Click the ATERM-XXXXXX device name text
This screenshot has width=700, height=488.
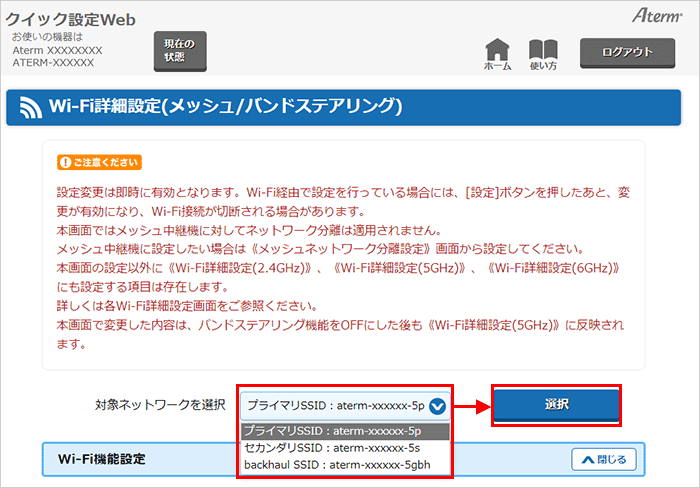click(53, 63)
